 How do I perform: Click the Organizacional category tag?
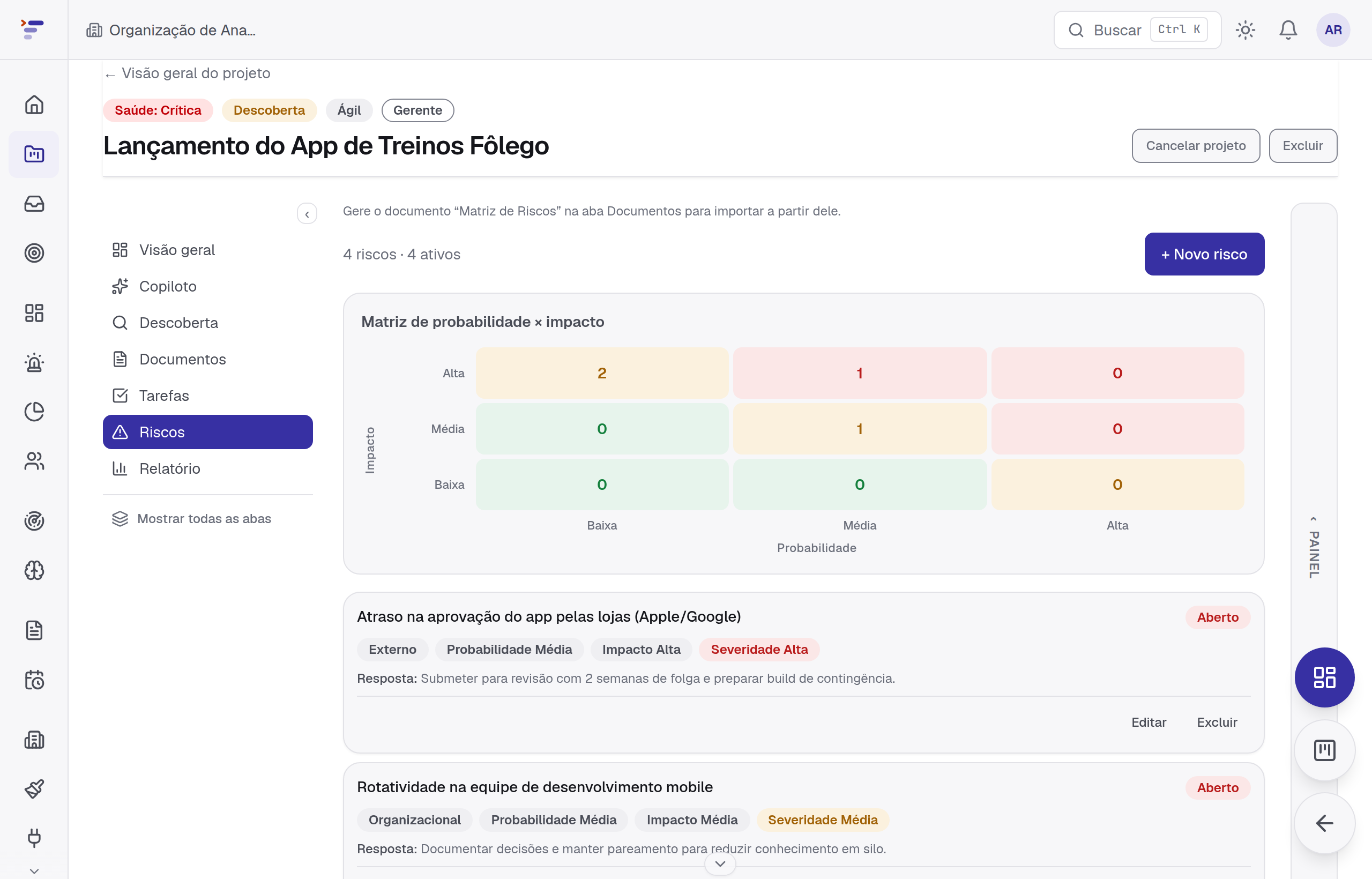coord(414,820)
